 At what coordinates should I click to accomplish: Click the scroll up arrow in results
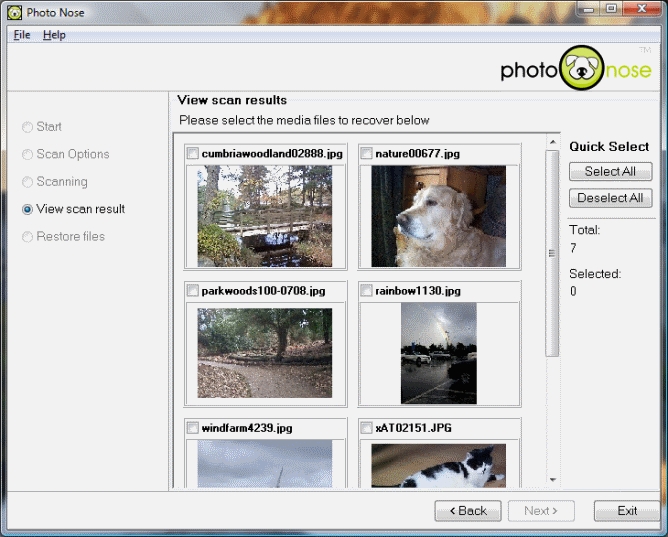(552, 144)
